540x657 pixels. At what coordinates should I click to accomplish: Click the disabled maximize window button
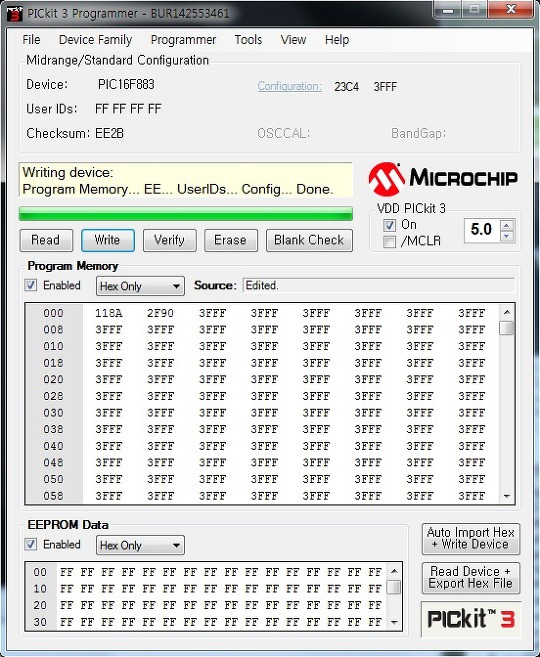point(474,10)
